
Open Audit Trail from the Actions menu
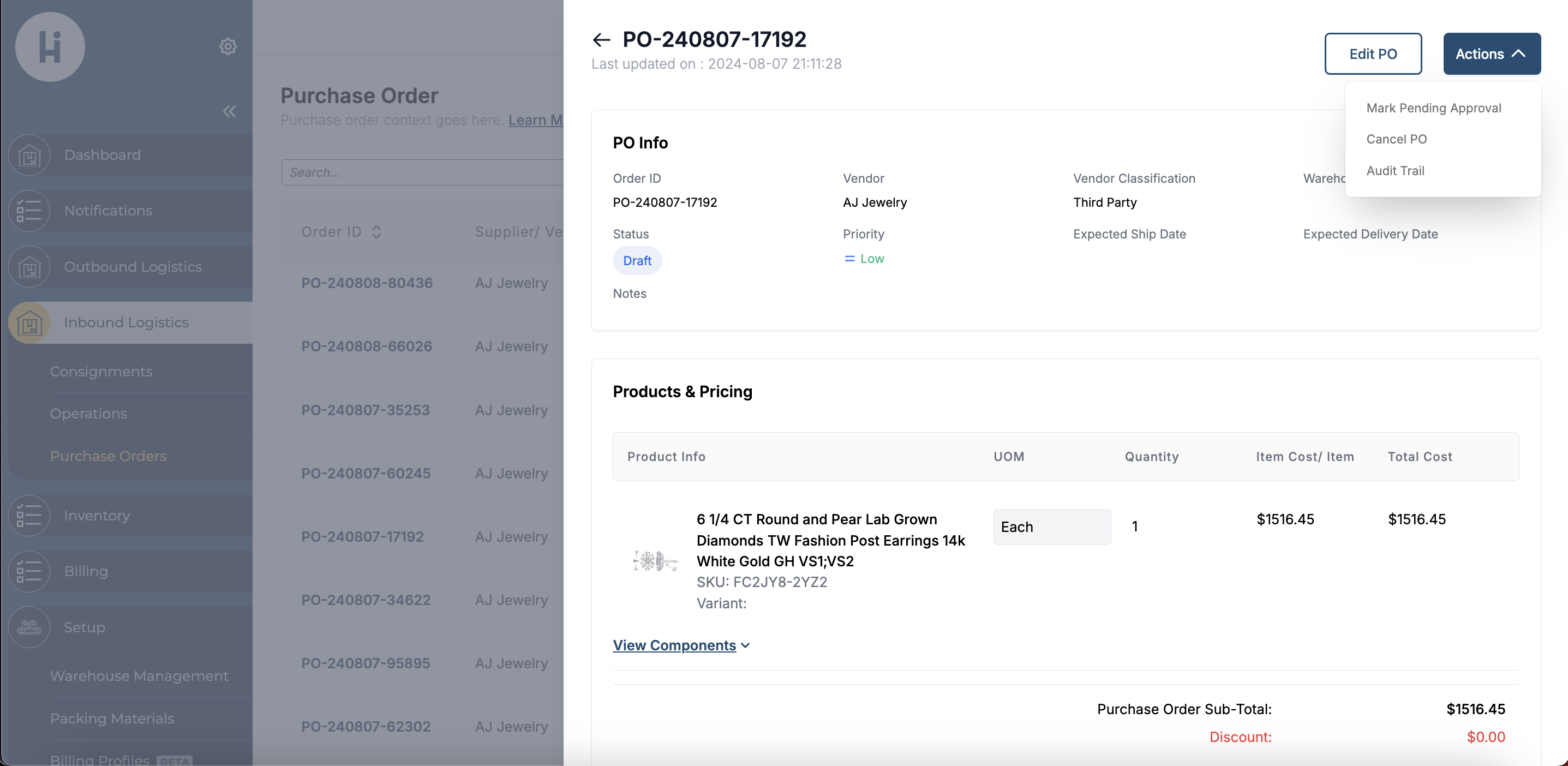(x=1395, y=170)
